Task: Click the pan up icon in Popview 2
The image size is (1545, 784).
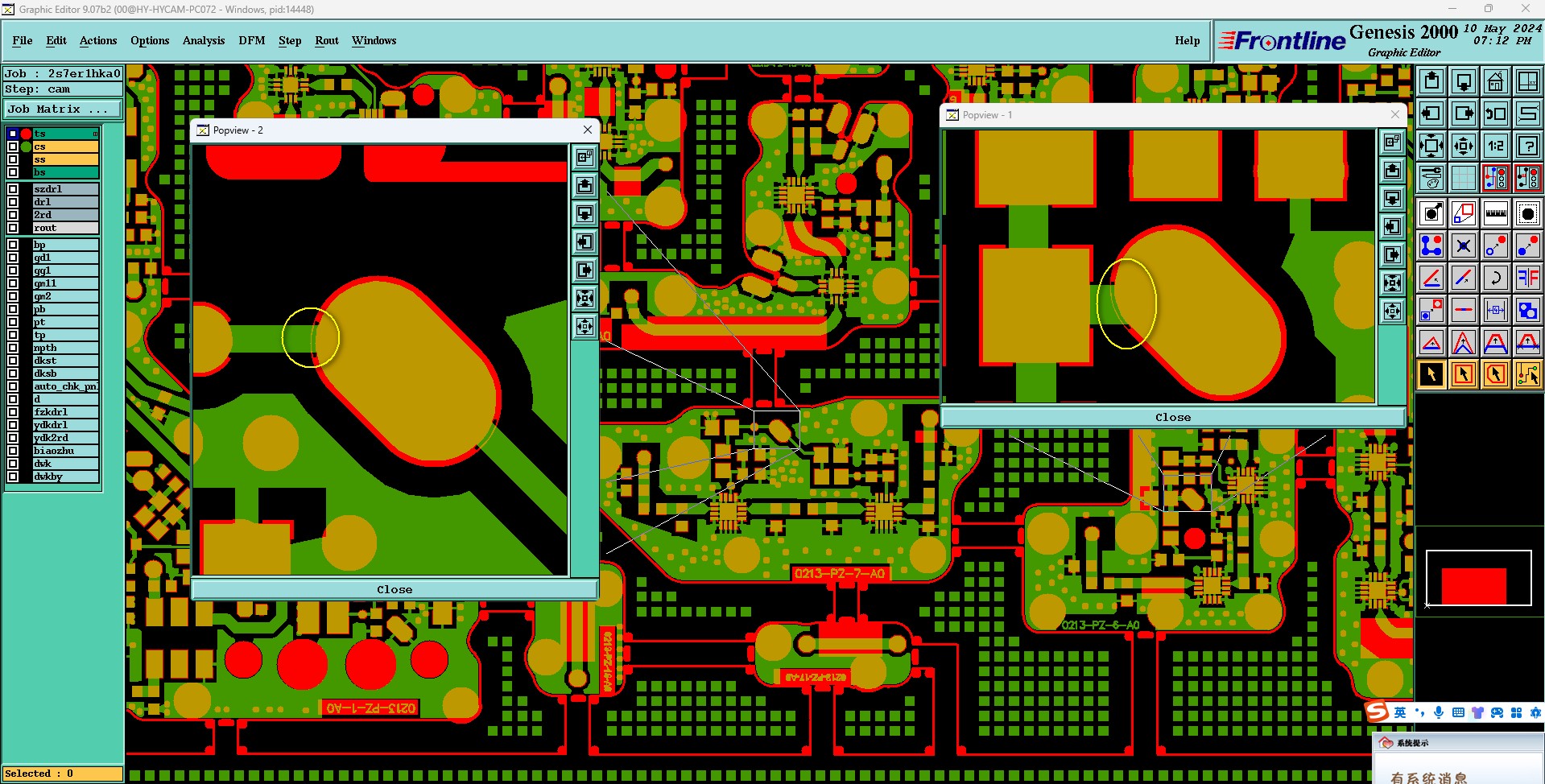Action: pos(585,186)
